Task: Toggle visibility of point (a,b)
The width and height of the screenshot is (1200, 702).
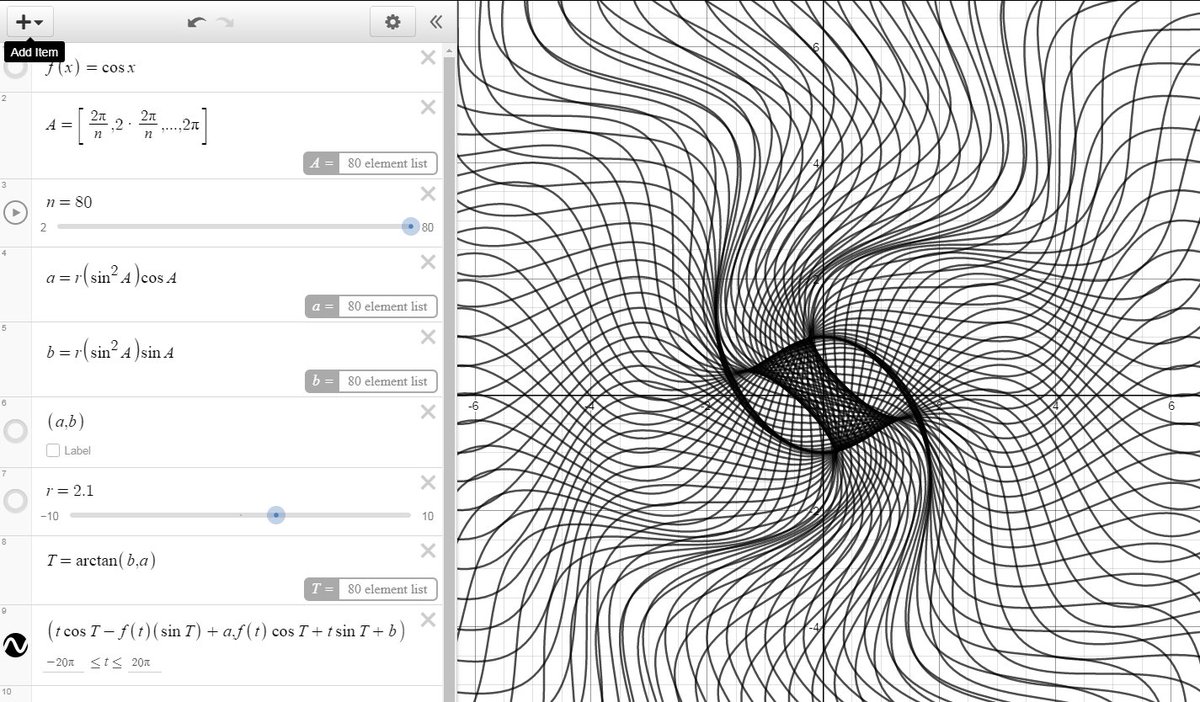Action: pos(16,431)
